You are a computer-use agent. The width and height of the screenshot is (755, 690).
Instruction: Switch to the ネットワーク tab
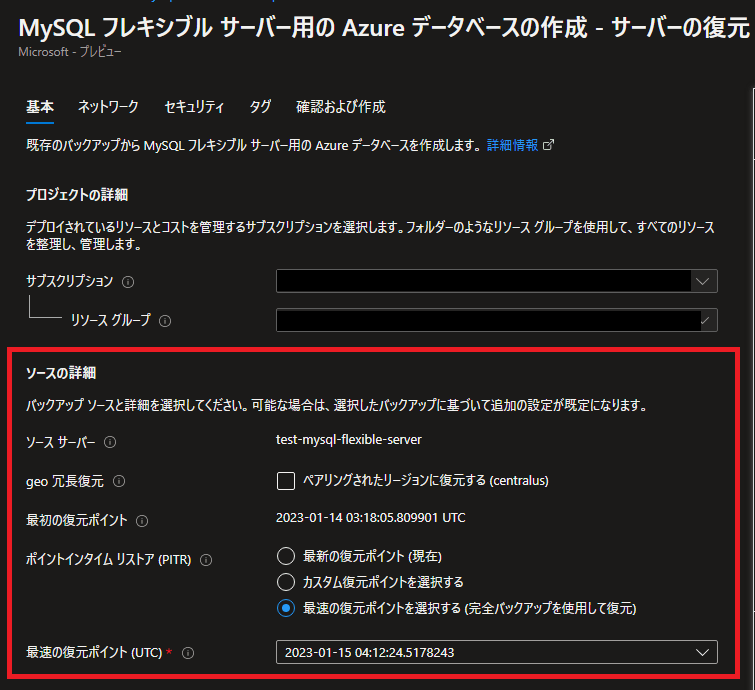tap(108, 107)
